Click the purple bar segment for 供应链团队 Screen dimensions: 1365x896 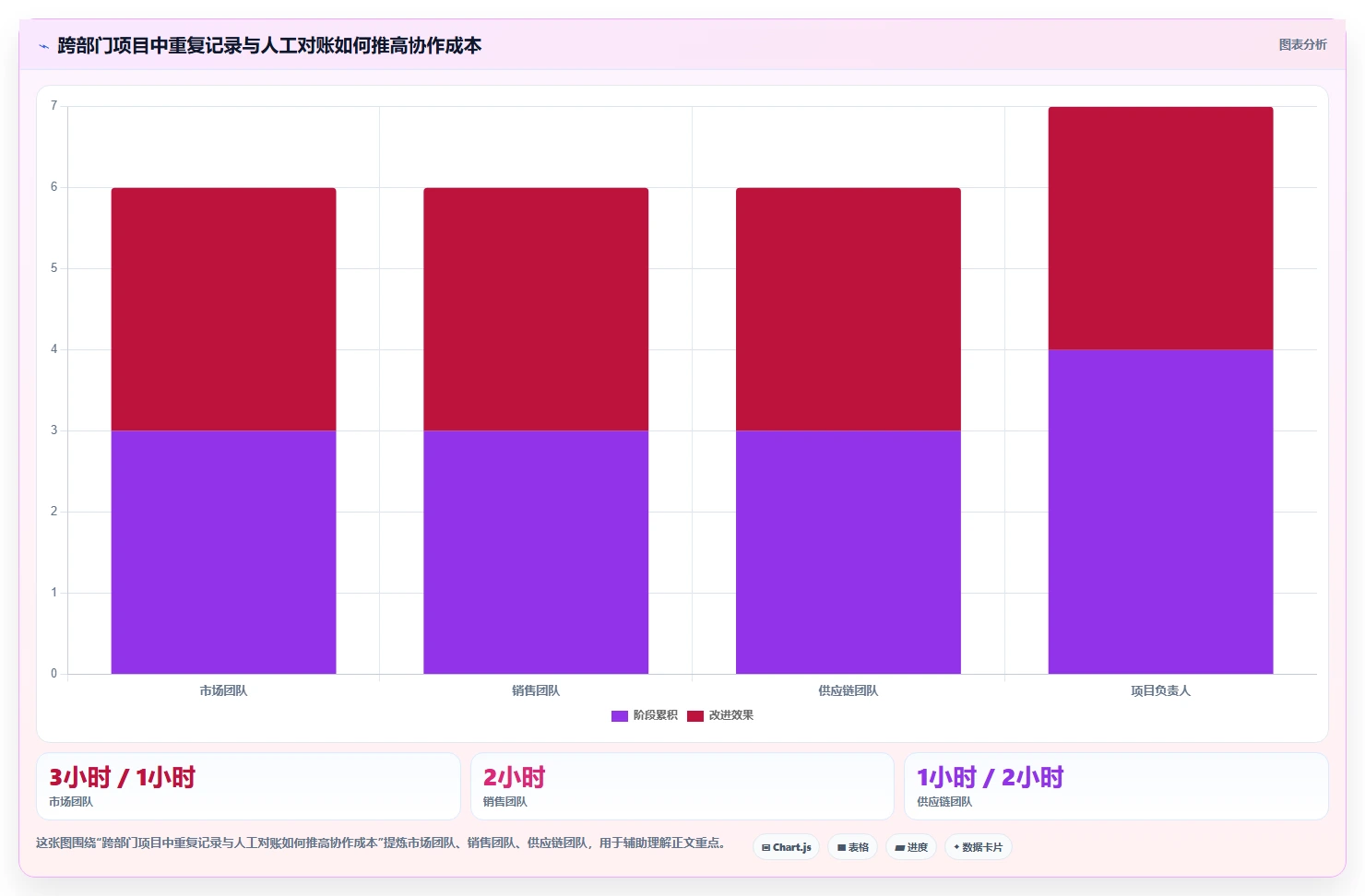(x=849, y=552)
